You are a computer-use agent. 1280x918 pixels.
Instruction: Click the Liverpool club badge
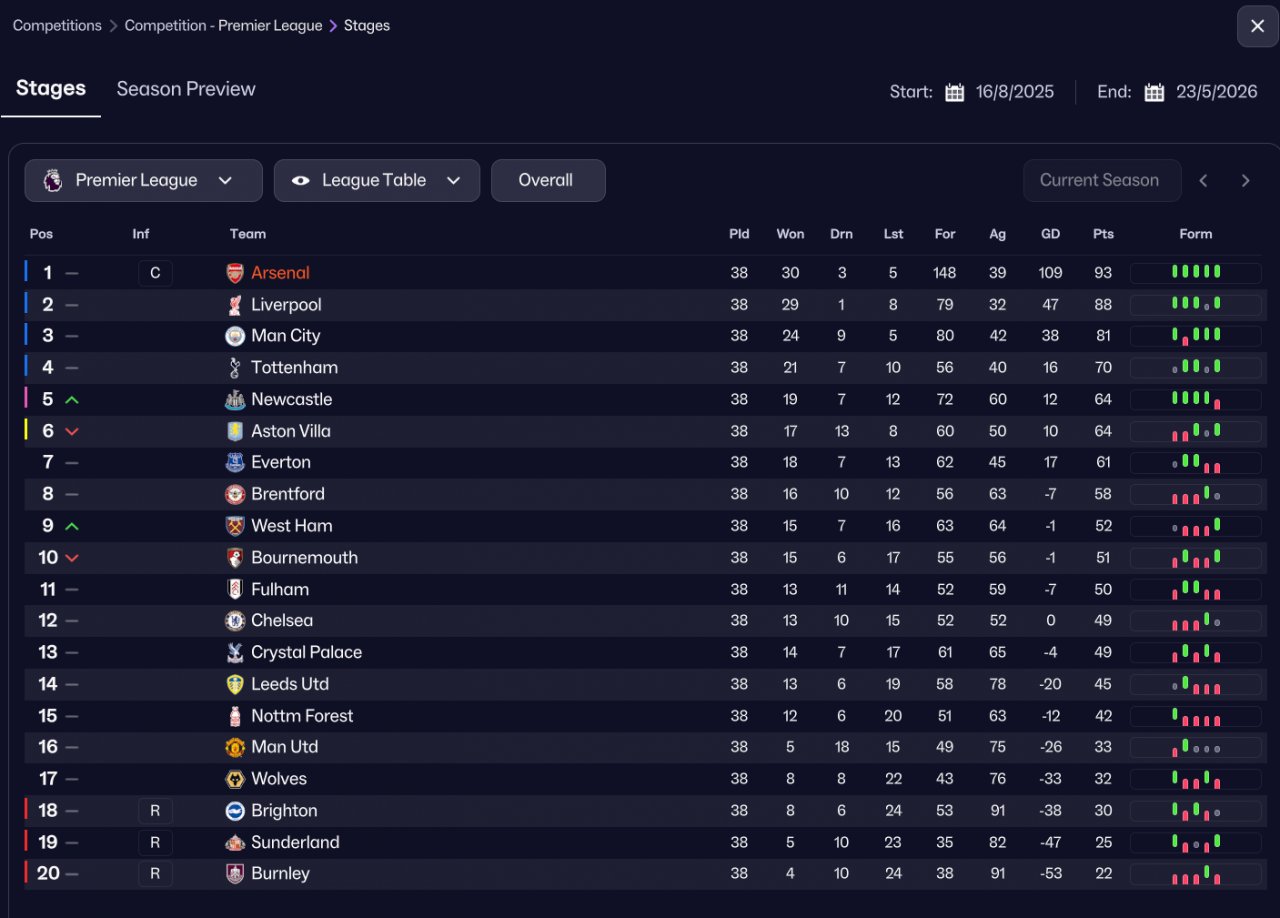coord(235,305)
